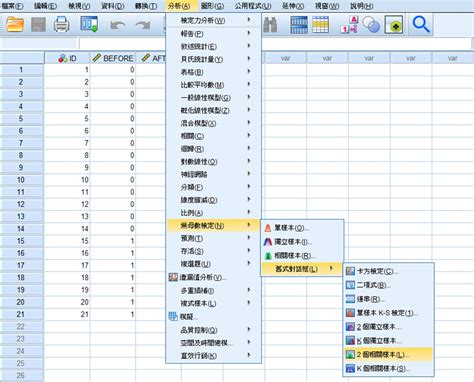Choose K 個獨立樣本 legacy test

pyautogui.click(x=389, y=341)
